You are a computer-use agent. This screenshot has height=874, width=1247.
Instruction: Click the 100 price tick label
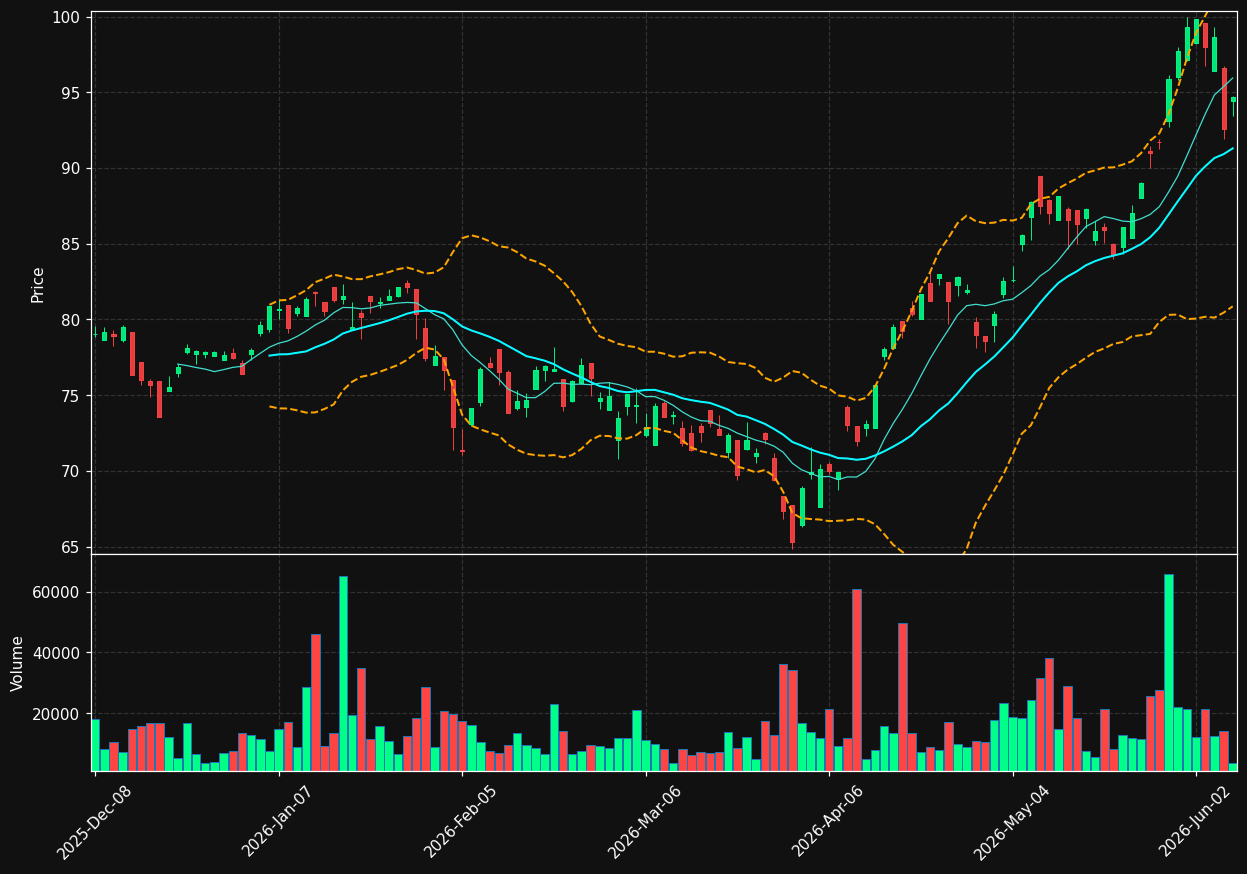[66, 17]
